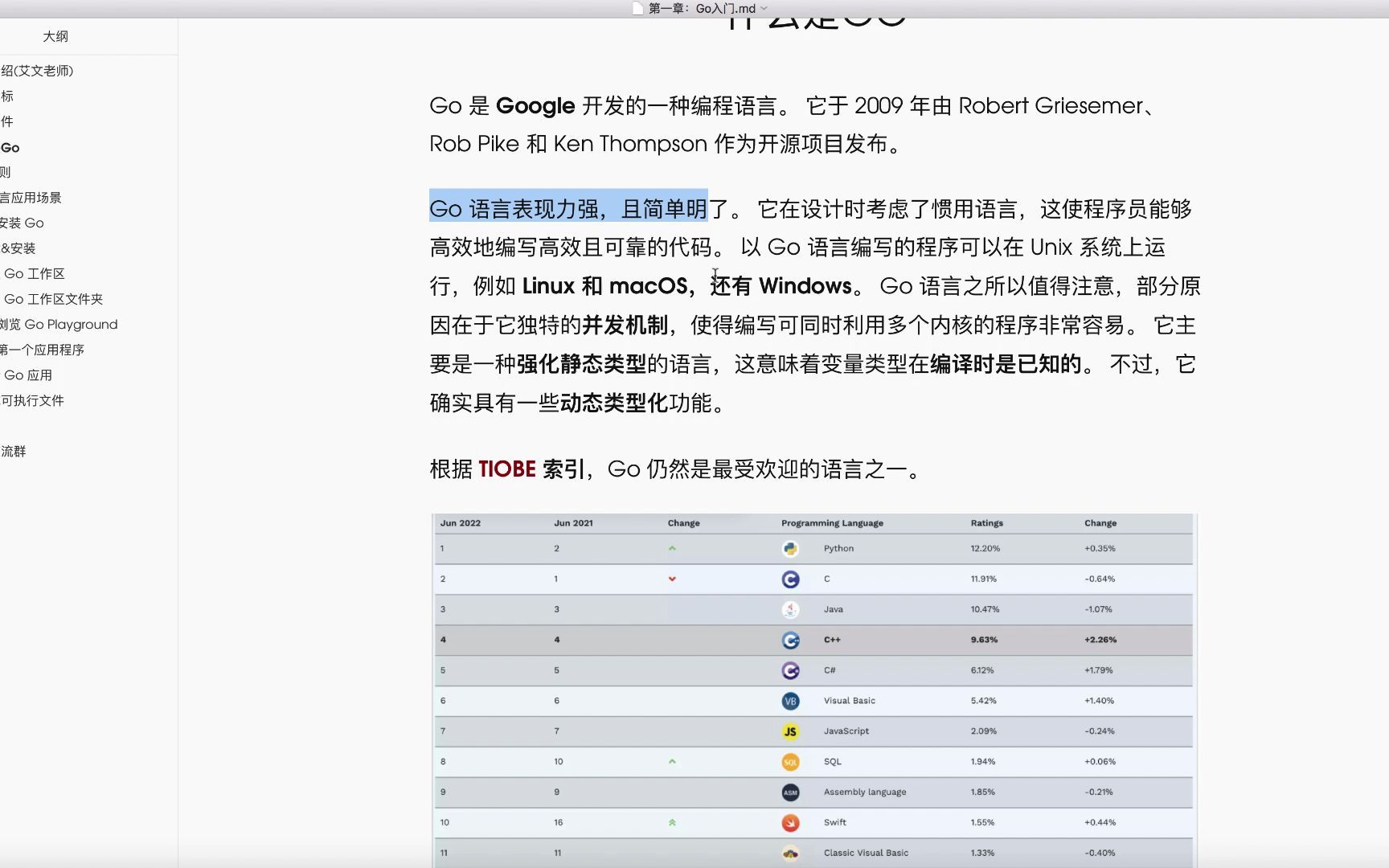
Task: Open outline entry 可执行文件
Action: (x=32, y=400)
